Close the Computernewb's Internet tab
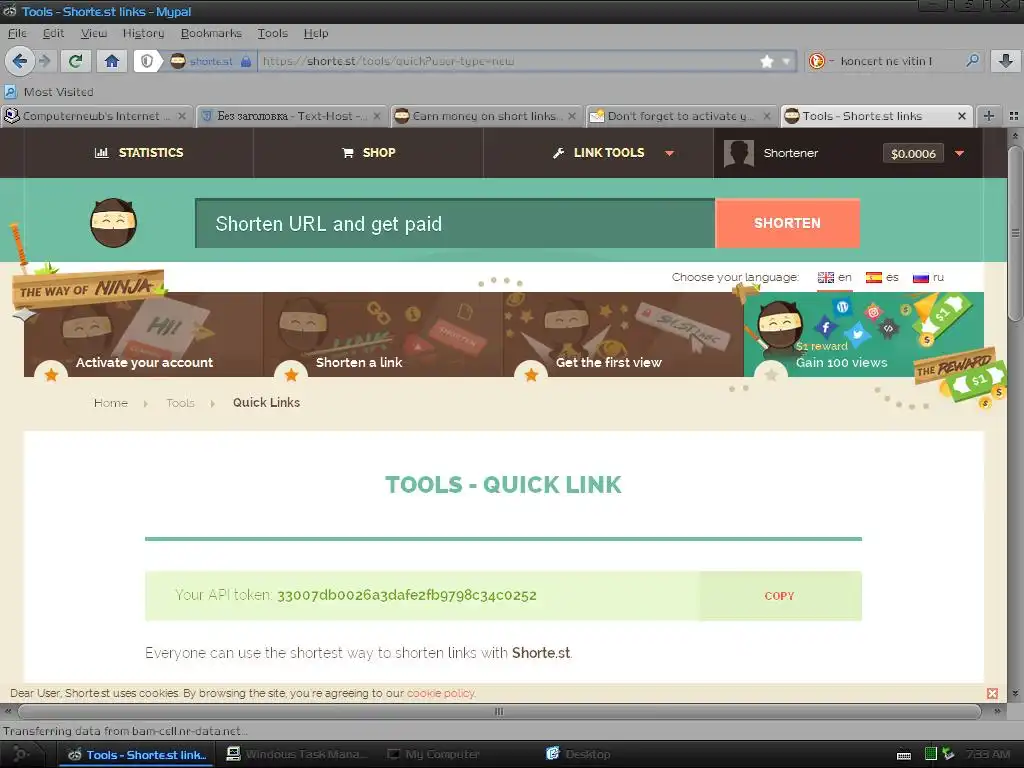This screenshot has height=768, width=1024. pos(182,116)
